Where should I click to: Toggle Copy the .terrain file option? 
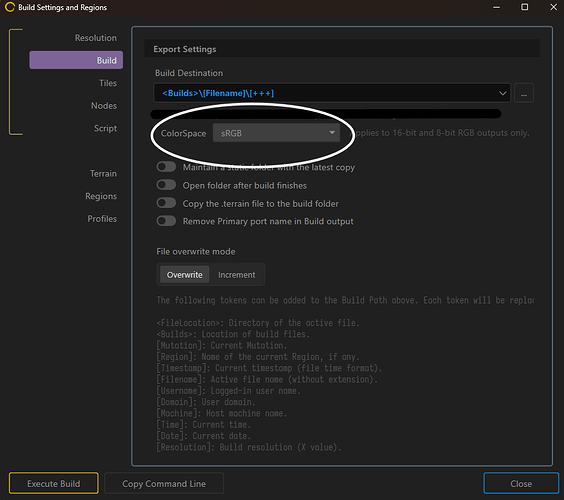coord(166,203)
